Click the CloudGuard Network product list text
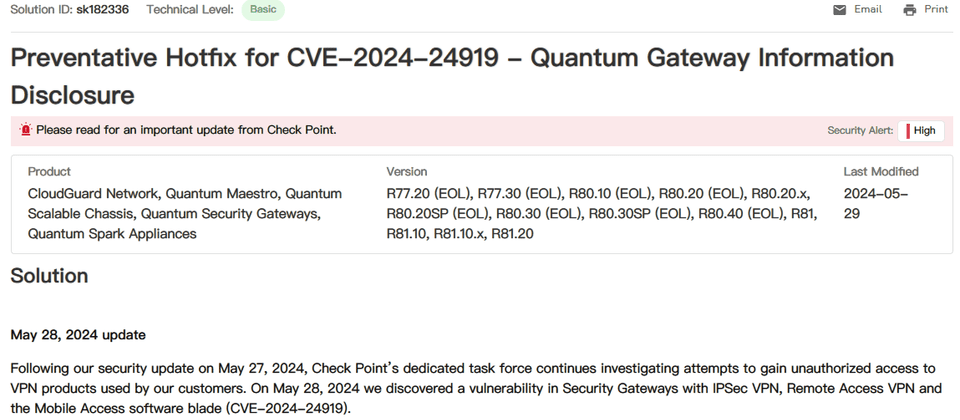Image resolution: width=960 pixels, height=420 pixels. tap(185, 214)
